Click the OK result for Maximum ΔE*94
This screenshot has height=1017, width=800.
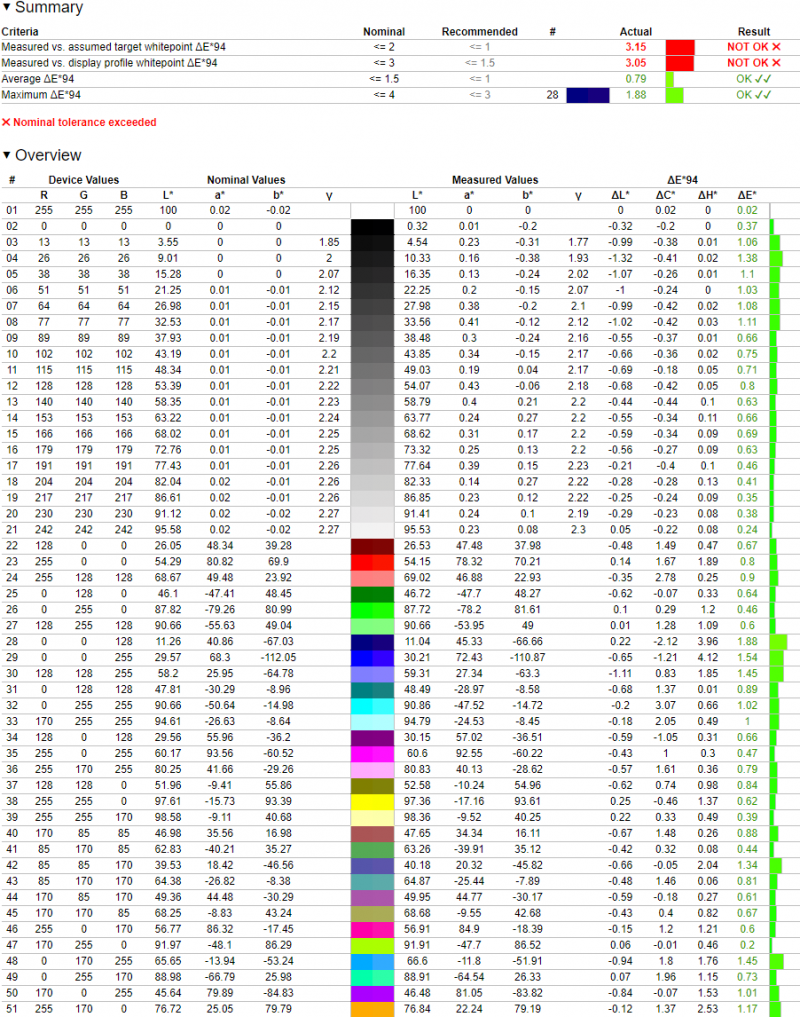pyautogui.click(x=753, y=95)
